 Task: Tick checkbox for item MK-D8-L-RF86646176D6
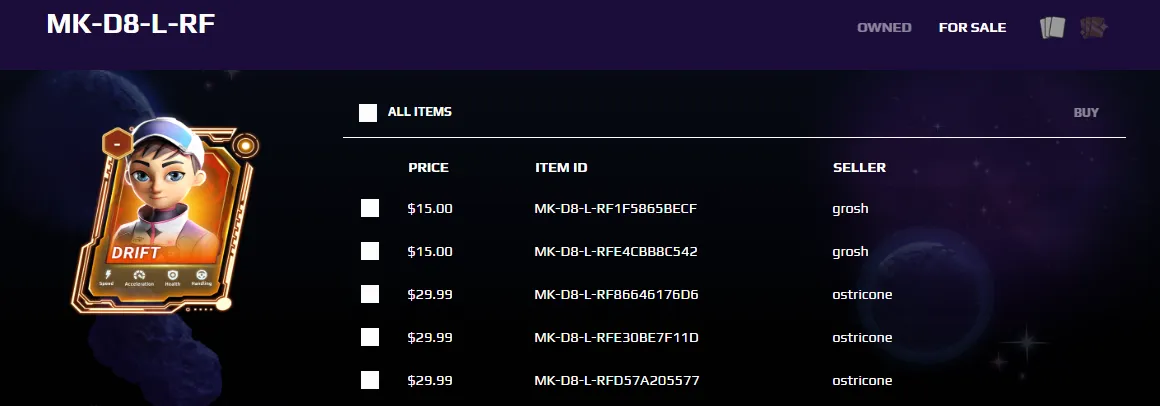coord(370,294)
